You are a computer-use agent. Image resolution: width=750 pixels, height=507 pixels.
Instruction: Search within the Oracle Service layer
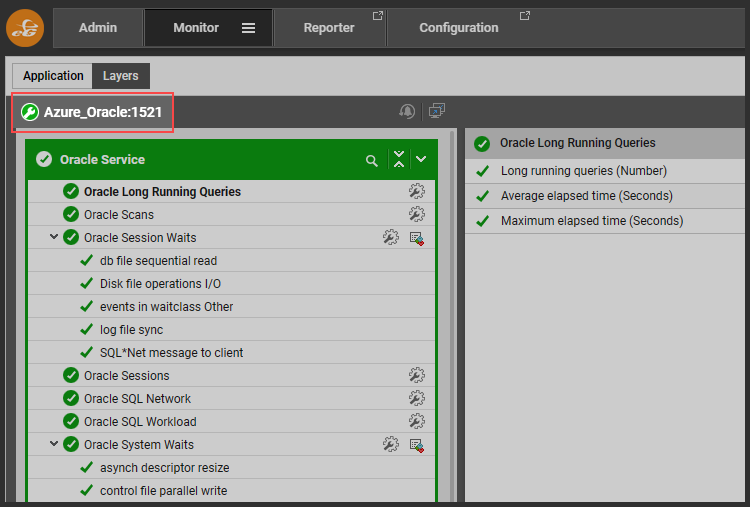coord(372,160)
